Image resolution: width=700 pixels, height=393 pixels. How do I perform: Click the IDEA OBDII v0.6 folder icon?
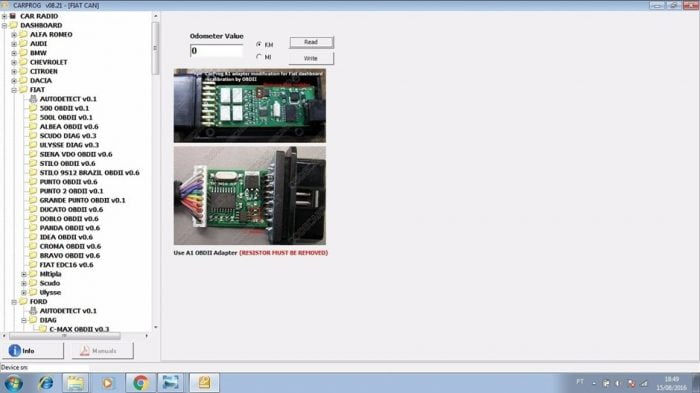[x=33, y=237]
